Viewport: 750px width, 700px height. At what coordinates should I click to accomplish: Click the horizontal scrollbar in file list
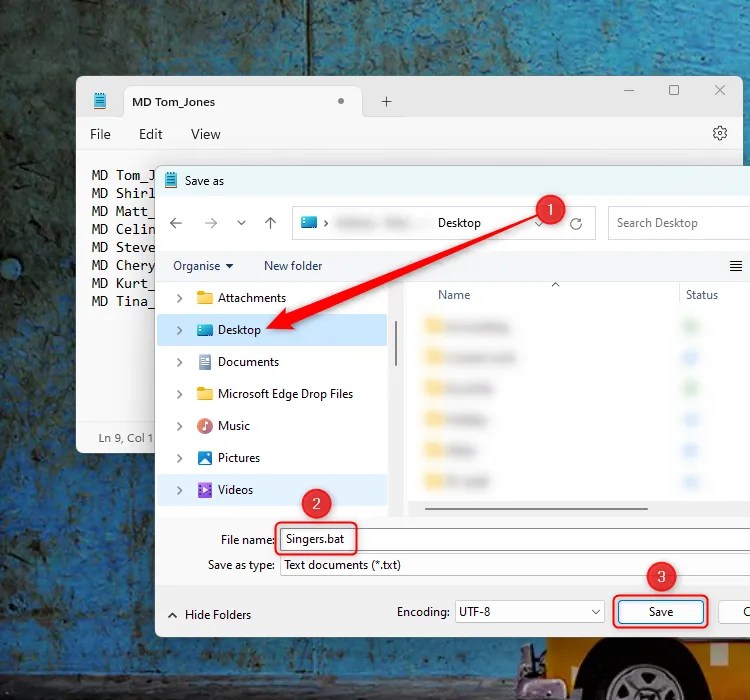point(536,509)
